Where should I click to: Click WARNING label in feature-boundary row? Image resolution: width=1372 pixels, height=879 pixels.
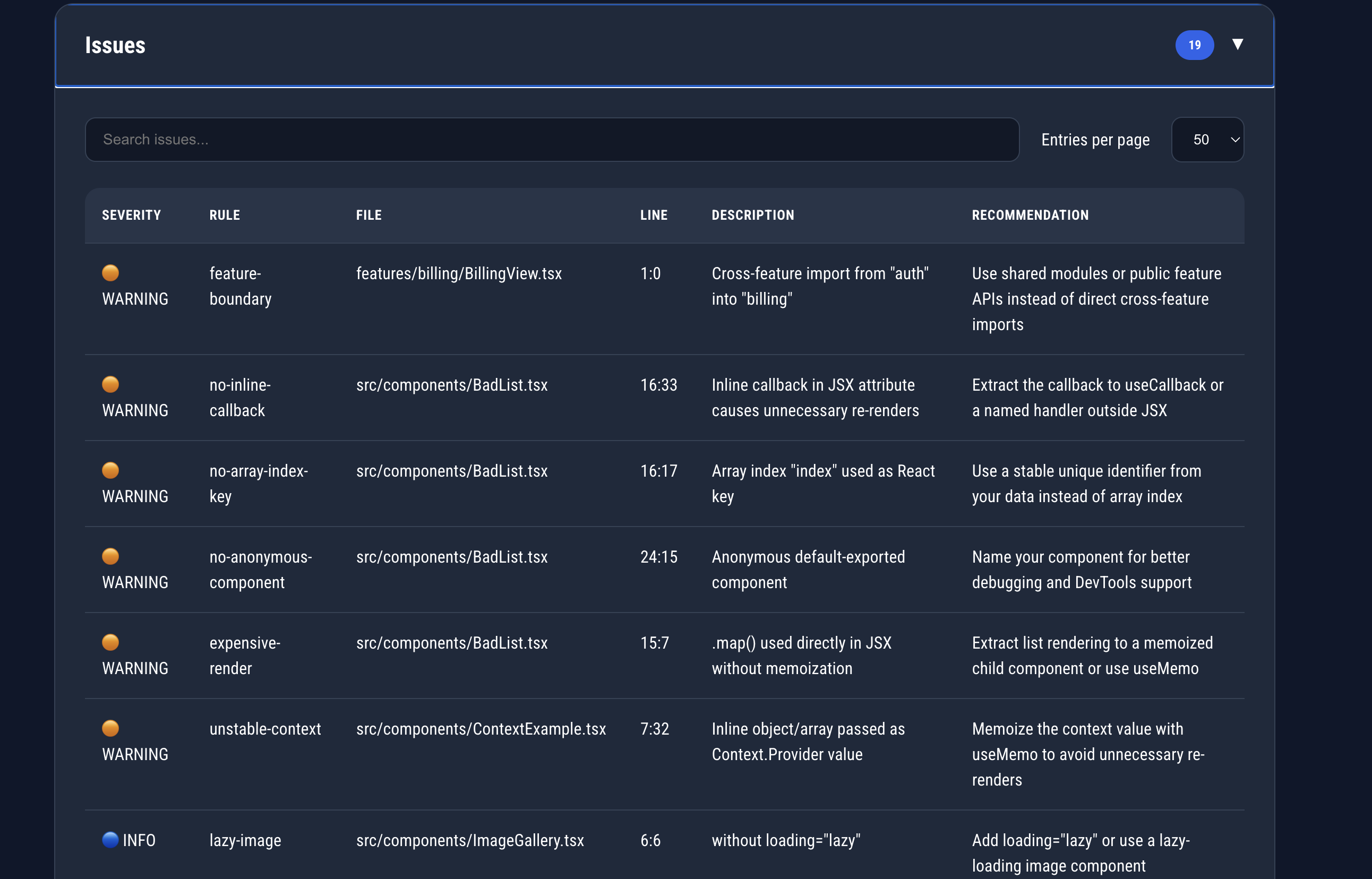[x=135, y=299]
